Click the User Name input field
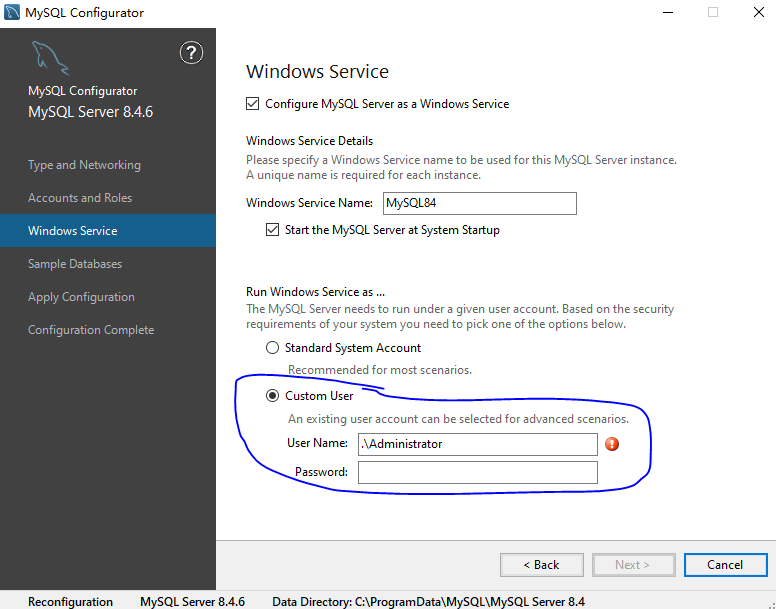 click(x=478, y=444)
